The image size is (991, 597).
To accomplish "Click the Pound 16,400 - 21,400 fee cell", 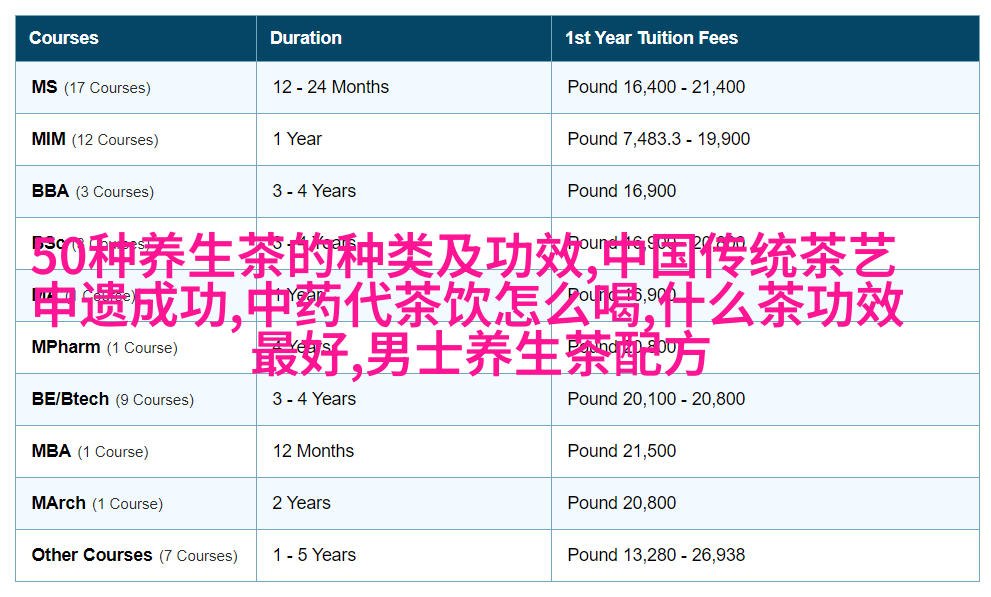I will point(656,87).
